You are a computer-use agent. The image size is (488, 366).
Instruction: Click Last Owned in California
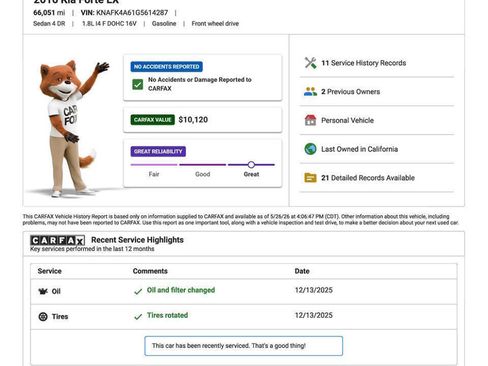[x=360, y=149]
